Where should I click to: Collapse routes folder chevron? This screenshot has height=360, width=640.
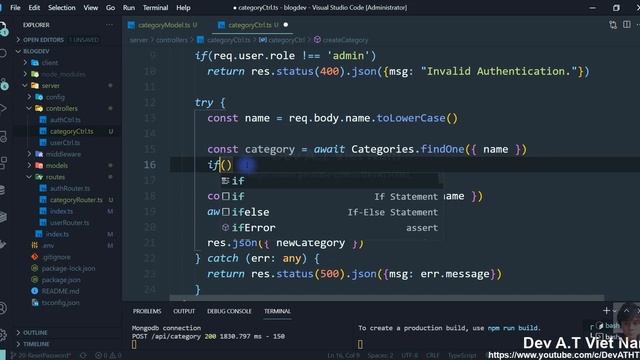29,177
